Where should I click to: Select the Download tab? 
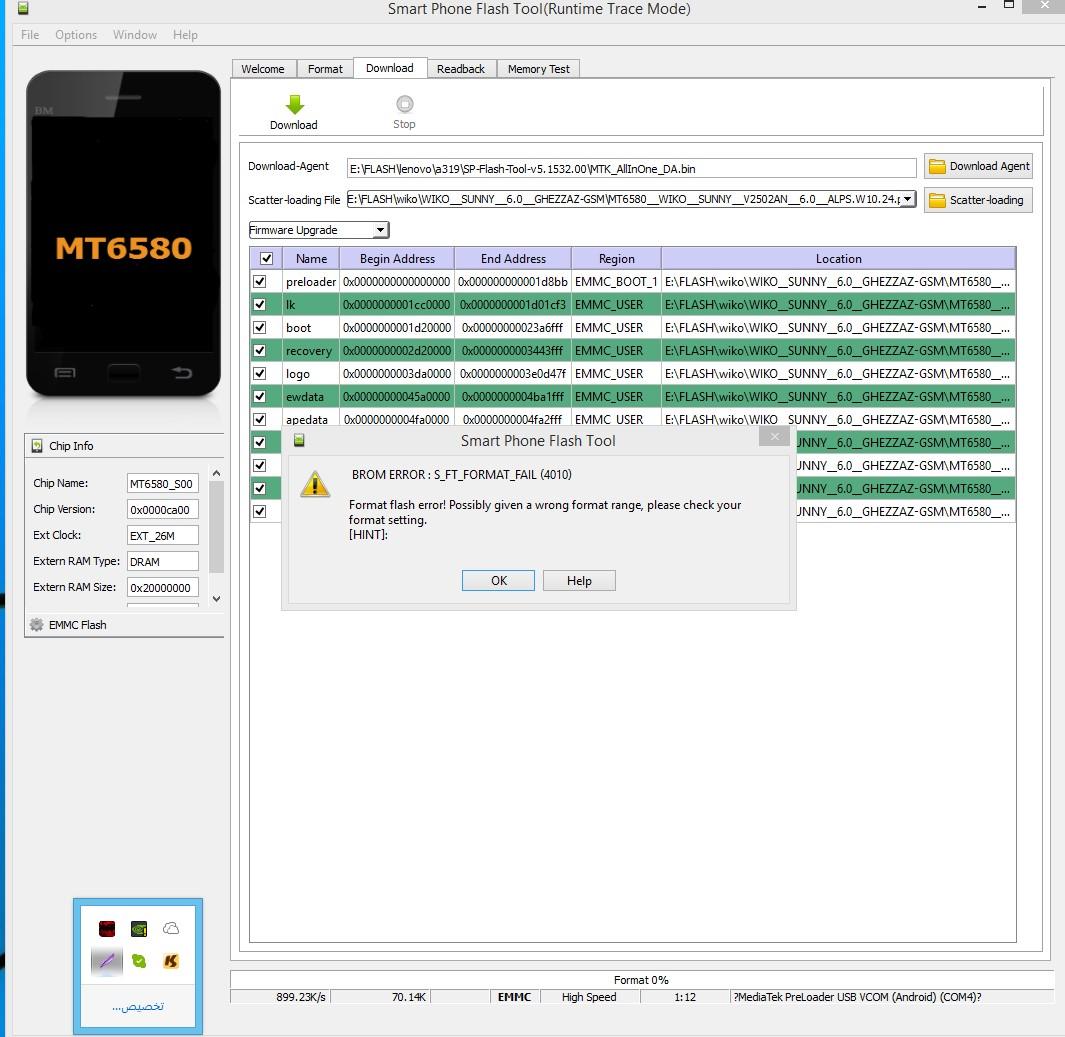click(390, 68)
